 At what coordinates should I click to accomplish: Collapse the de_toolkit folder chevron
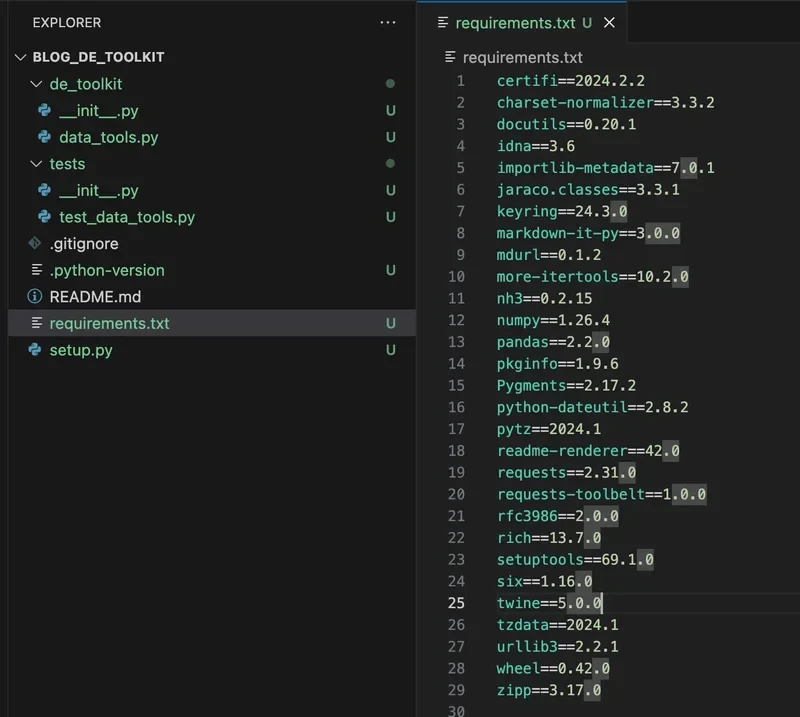36,84
